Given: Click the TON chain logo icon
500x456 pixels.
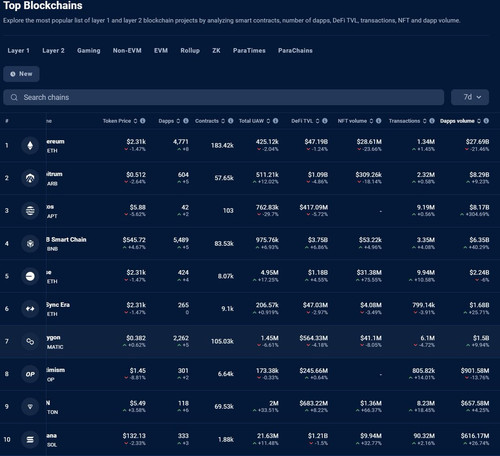Looking at the screenshot, I should point(30,407).
